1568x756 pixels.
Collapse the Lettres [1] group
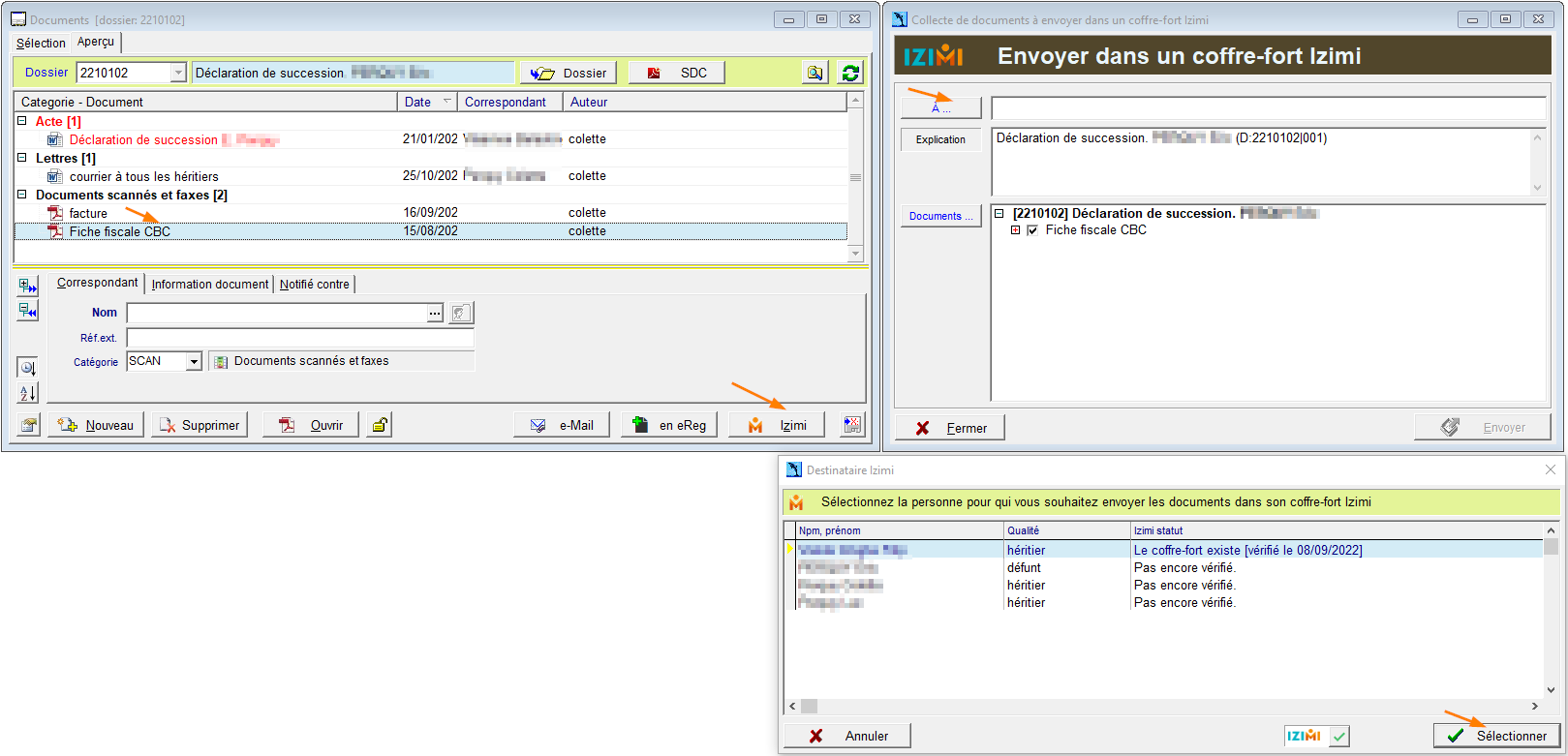22,158
